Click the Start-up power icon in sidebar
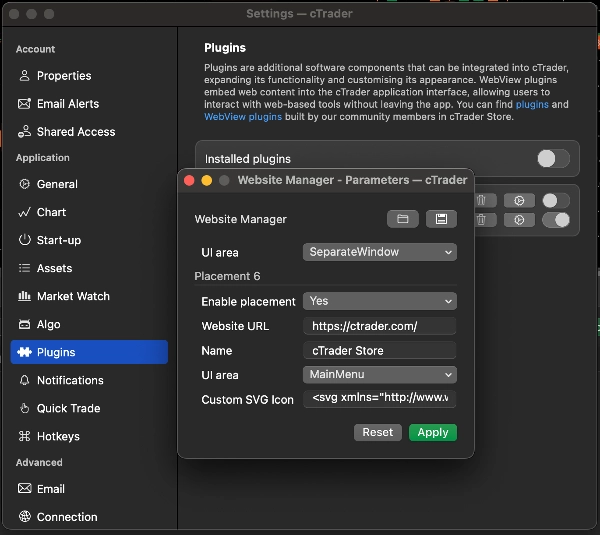Viewport: 600px width, 535px height. 25,241
